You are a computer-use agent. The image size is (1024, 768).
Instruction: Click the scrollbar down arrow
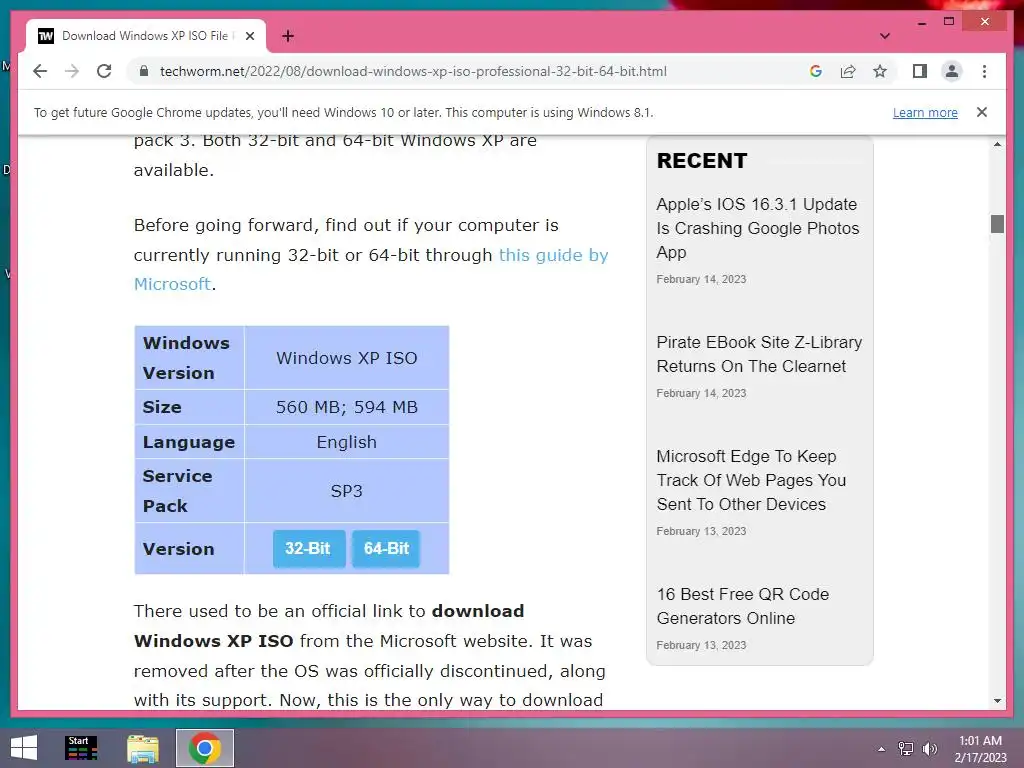point(997,701)
